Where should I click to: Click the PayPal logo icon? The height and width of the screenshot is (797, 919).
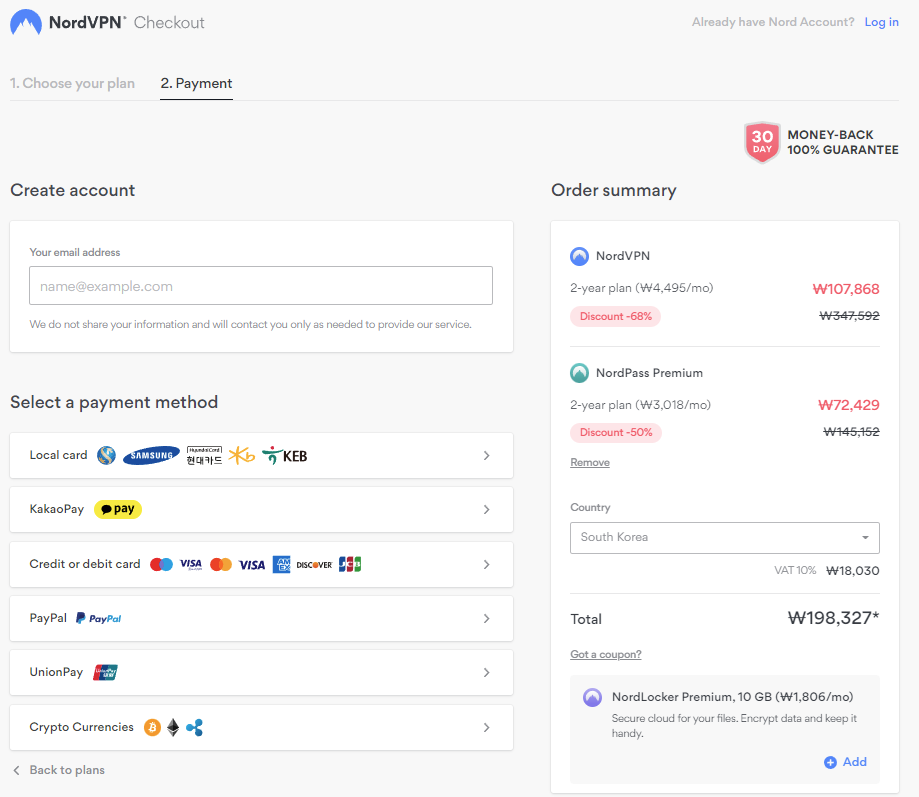coord(98,618)
